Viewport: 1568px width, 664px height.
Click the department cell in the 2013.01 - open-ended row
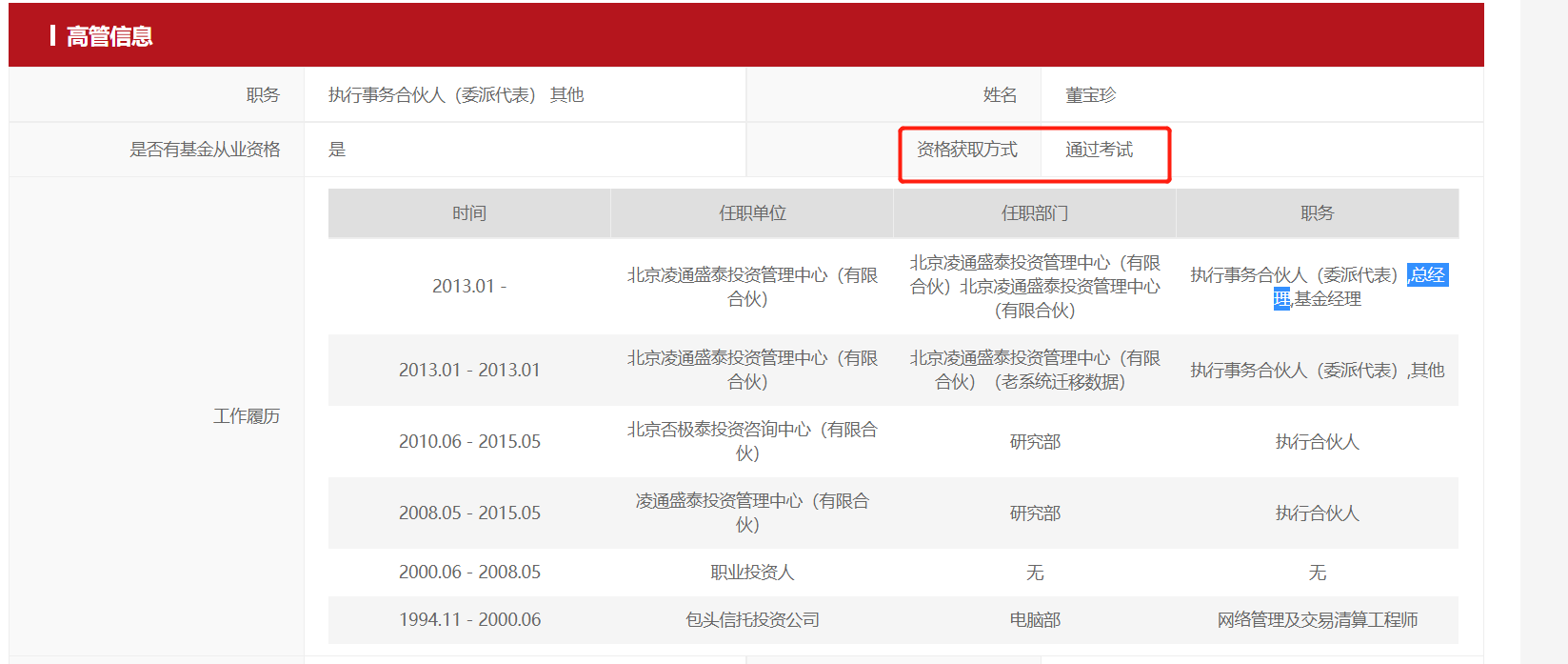1035,287
